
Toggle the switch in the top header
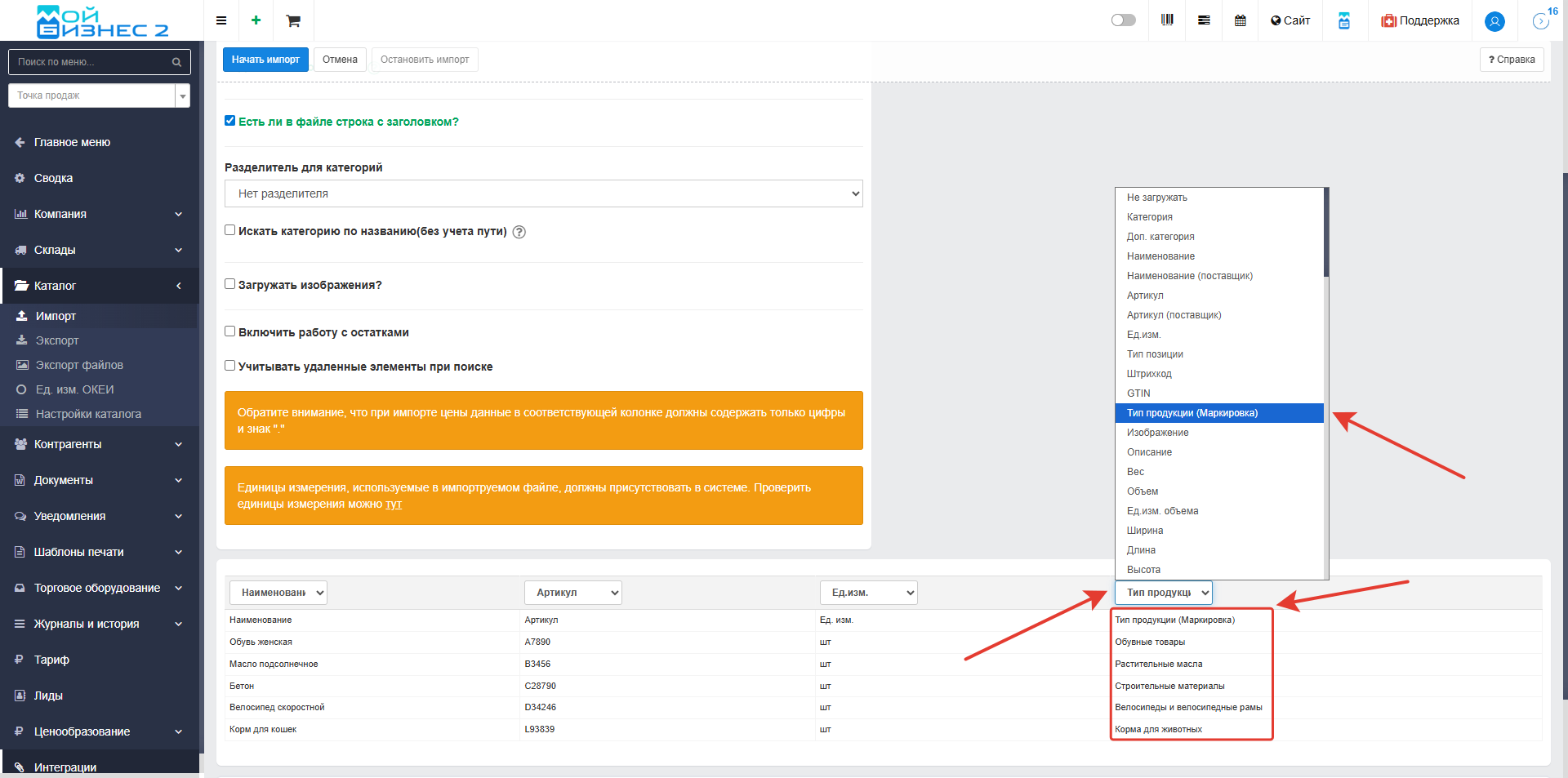pyautogui.click(x=1123, y=20)
